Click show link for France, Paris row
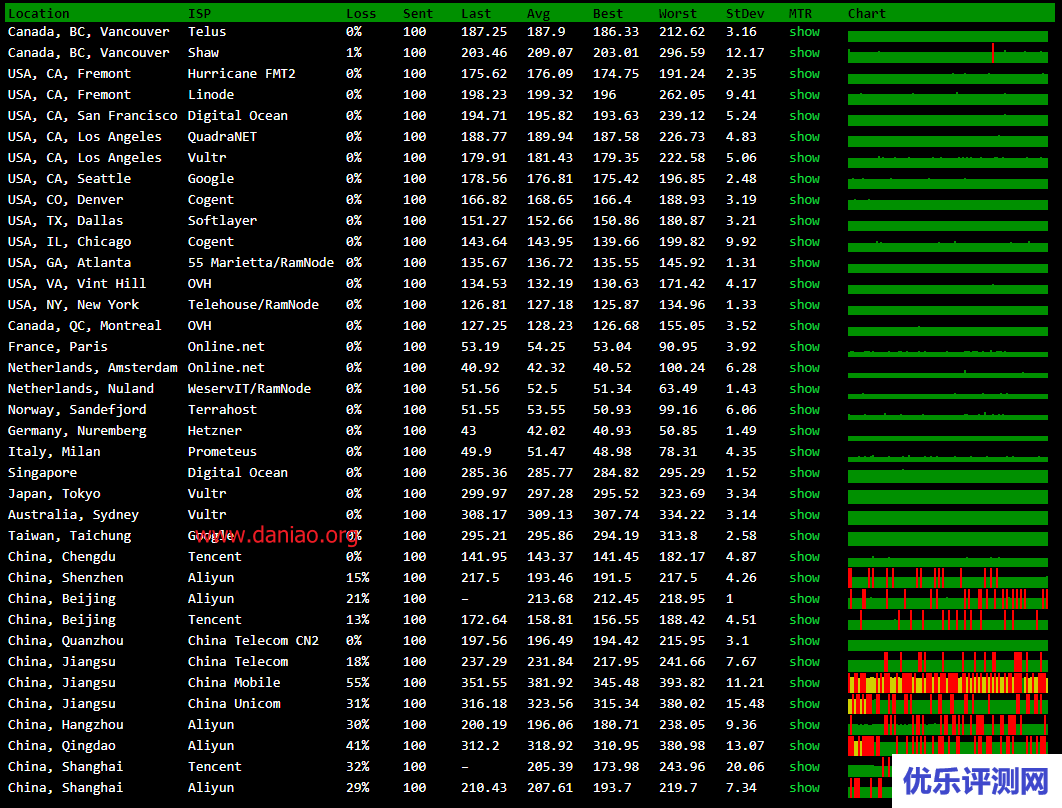Image resolution: width=1062 pixels, height=808 pixels. click(x=804, y=347)
